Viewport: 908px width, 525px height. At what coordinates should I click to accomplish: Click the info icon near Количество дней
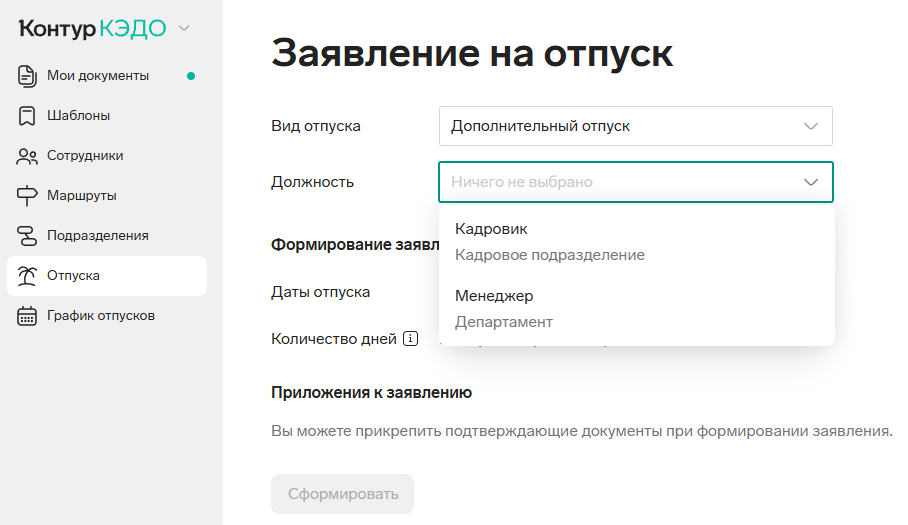(410, 339)
